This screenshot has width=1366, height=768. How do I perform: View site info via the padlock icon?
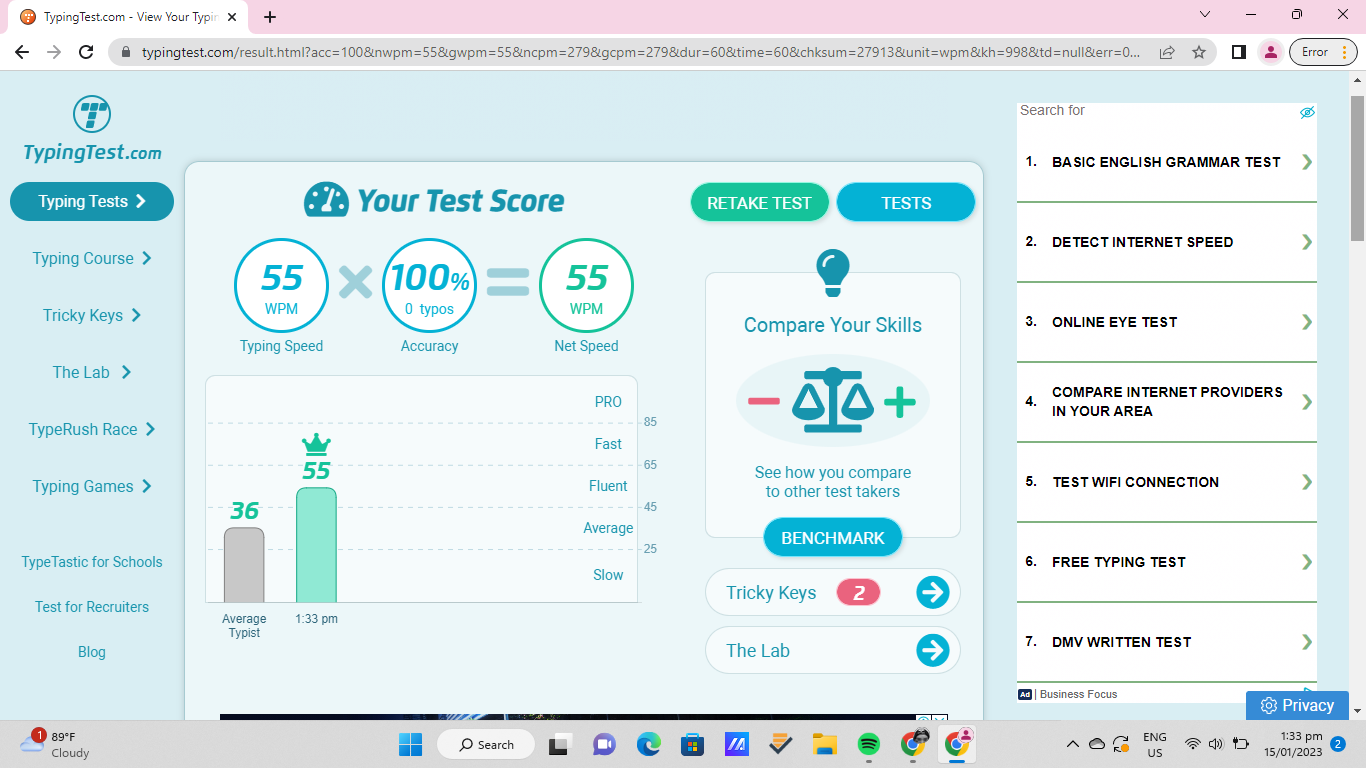coord(126,52)
